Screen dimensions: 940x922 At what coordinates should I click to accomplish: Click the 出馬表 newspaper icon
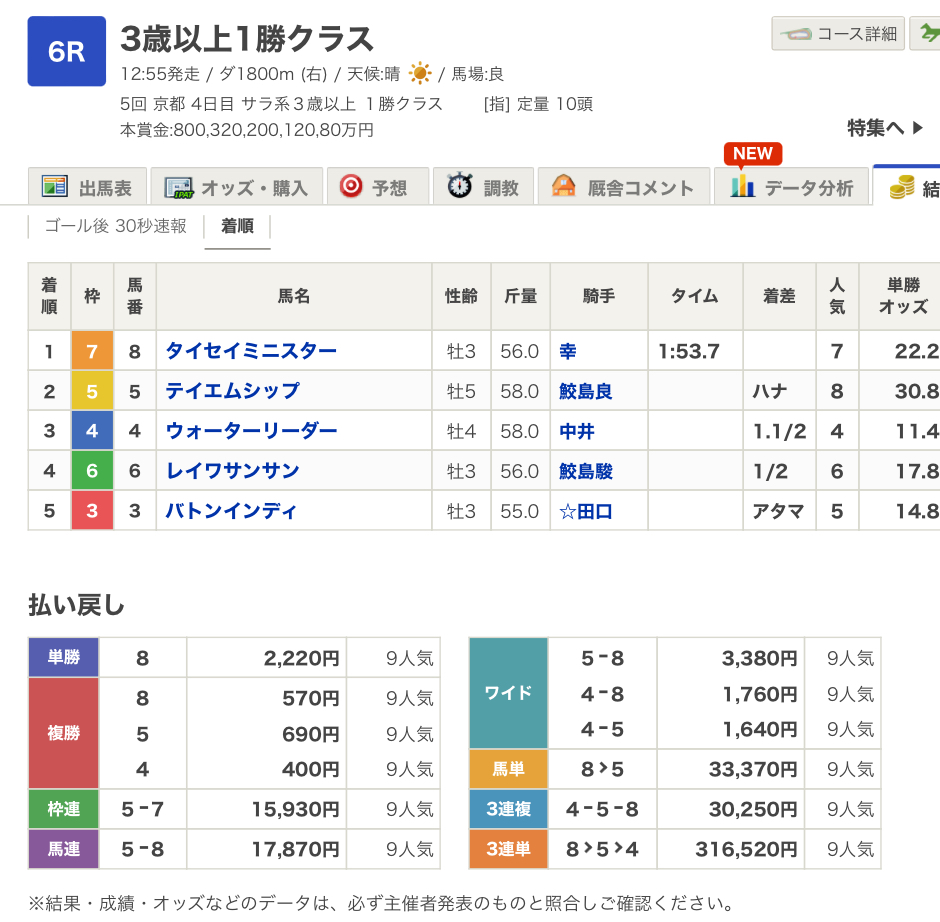tap(54, 187)
